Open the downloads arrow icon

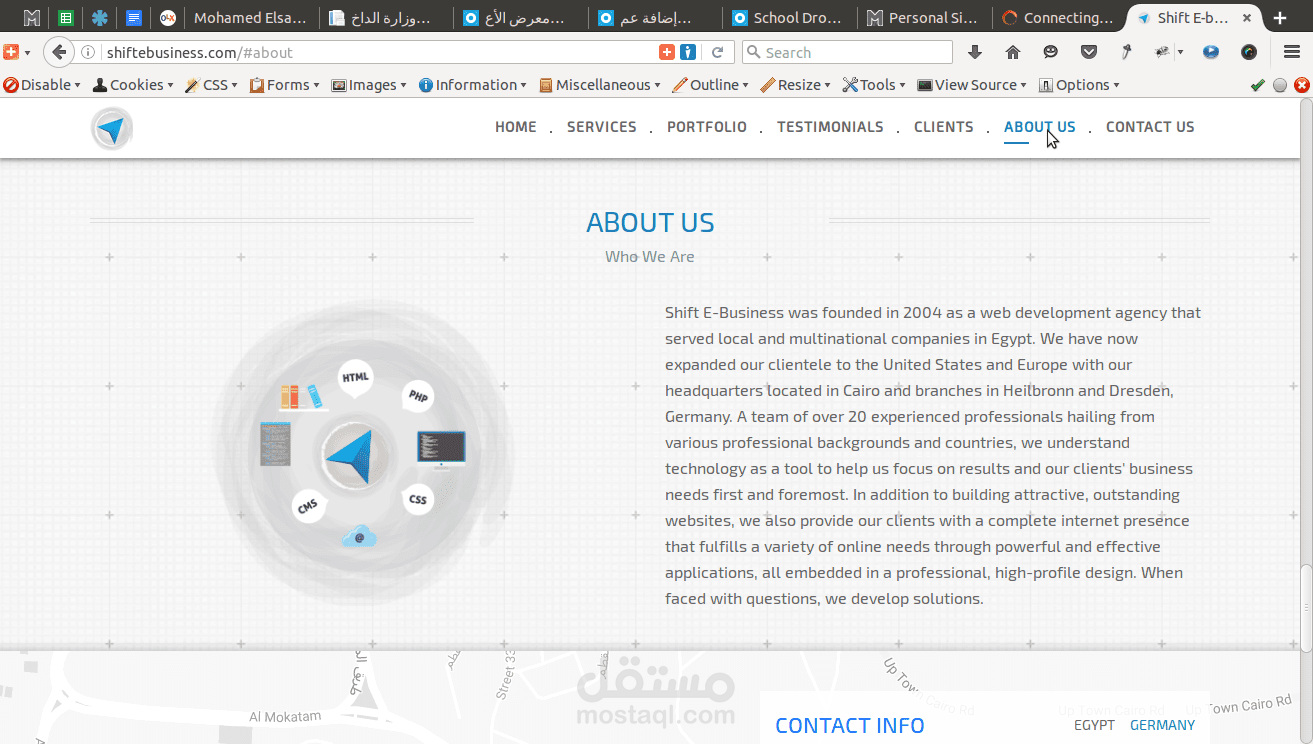(975, 52)
